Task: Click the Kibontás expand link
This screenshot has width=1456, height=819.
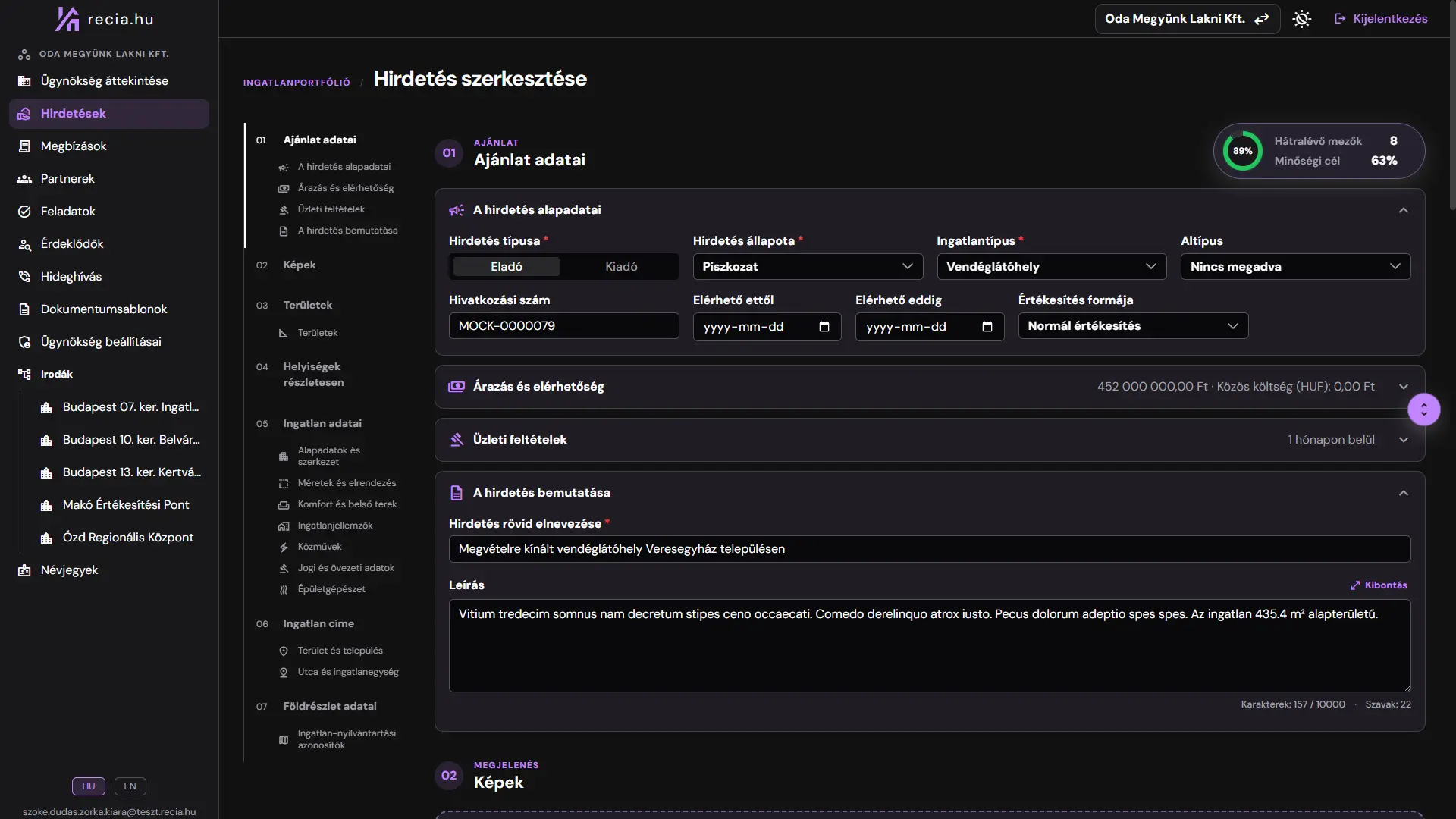Action: [1379, 585]
